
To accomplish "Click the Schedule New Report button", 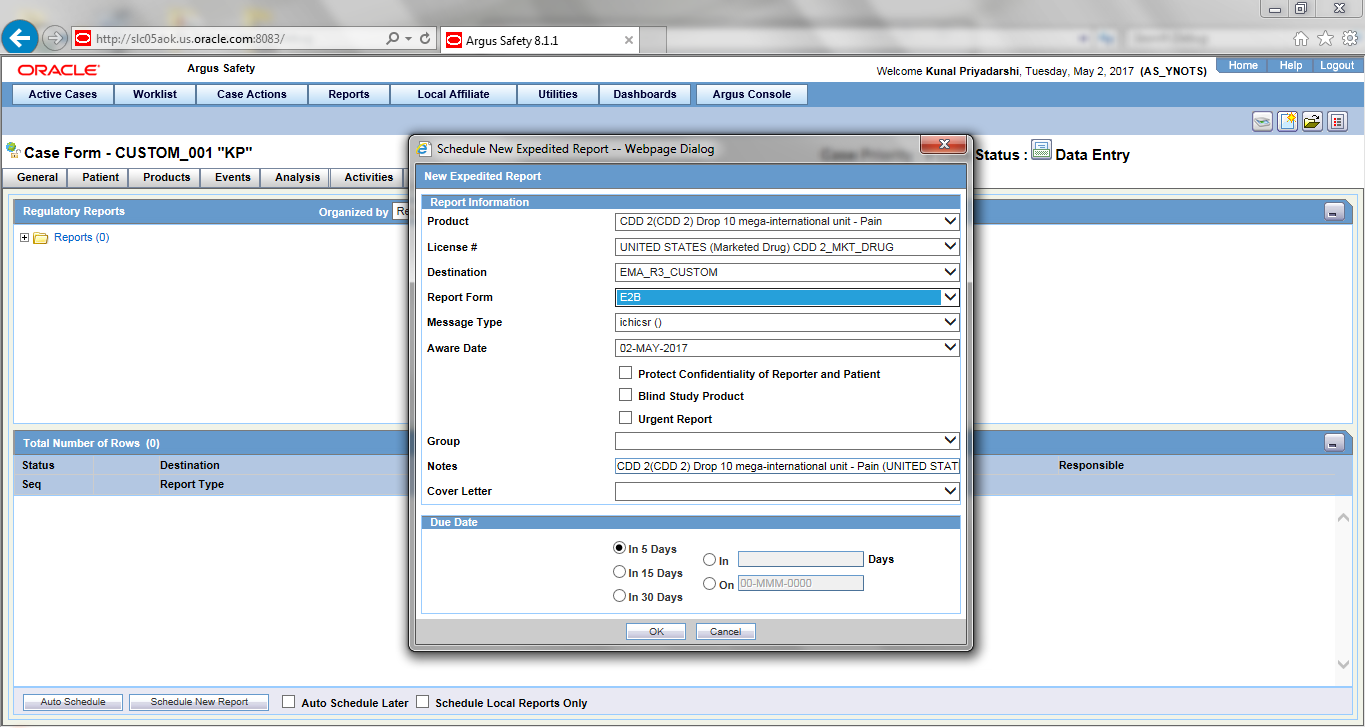I will (x=199, y=702).
